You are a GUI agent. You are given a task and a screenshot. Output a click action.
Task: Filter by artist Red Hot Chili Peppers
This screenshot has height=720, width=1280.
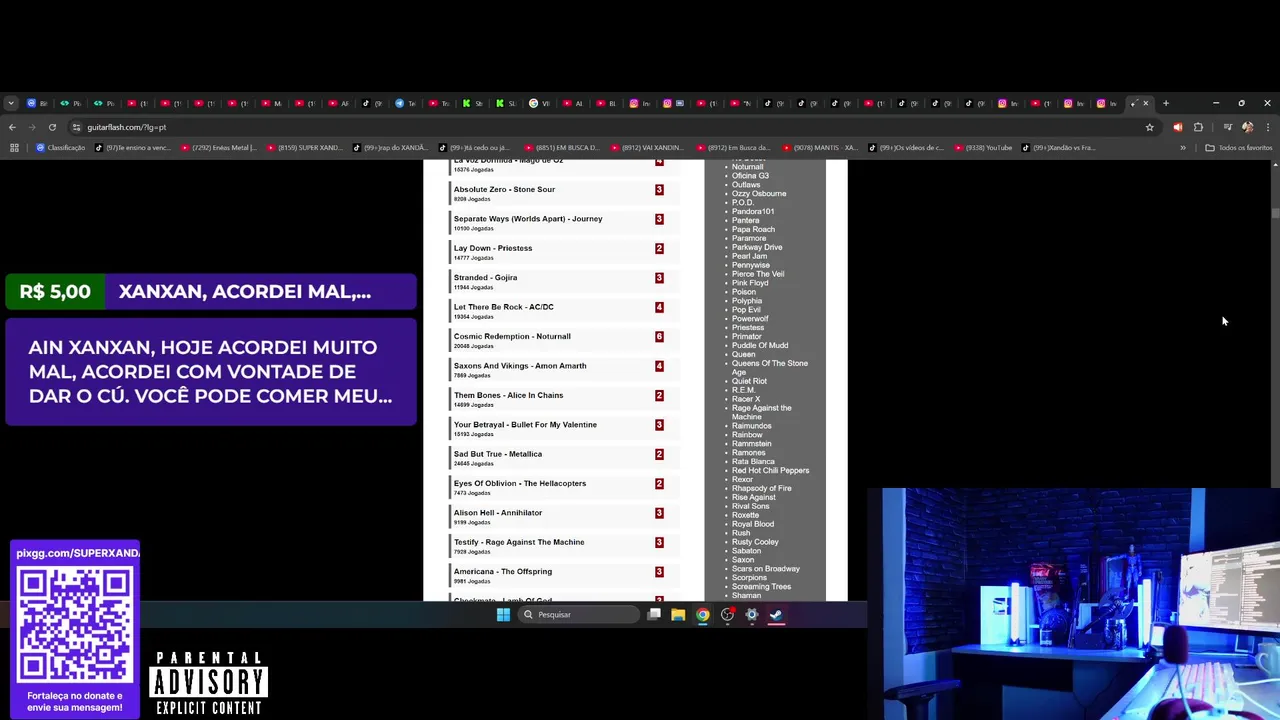coord(770,470)
